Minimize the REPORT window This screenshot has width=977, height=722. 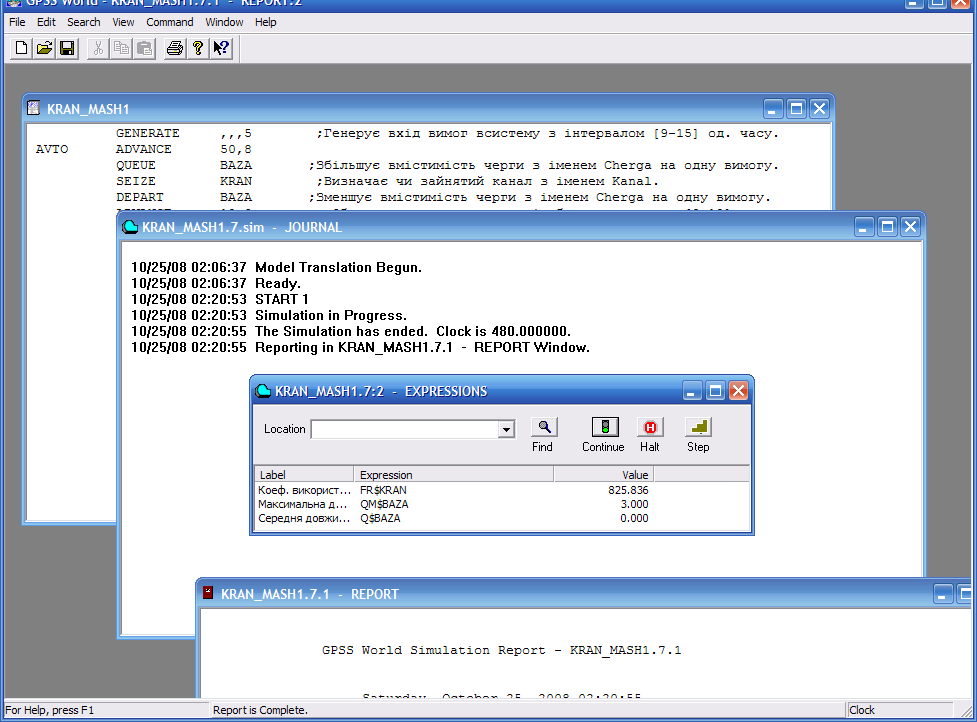click(942, 594)
